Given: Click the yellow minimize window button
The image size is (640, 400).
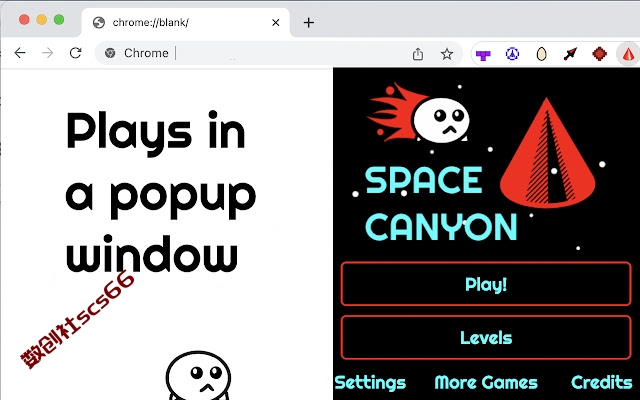Looking at the screenshot, I should [x=42, y=20].
